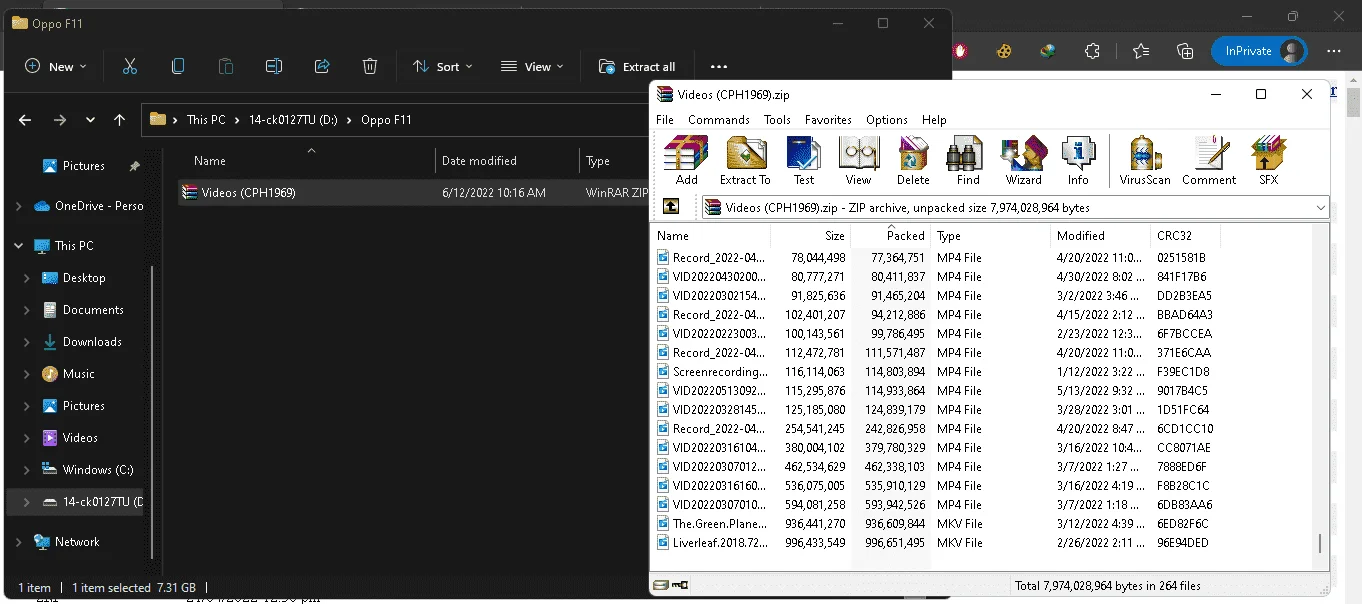Click the Rename icon in Explorer
1362x604 pixels.
(x=274, y=66)
